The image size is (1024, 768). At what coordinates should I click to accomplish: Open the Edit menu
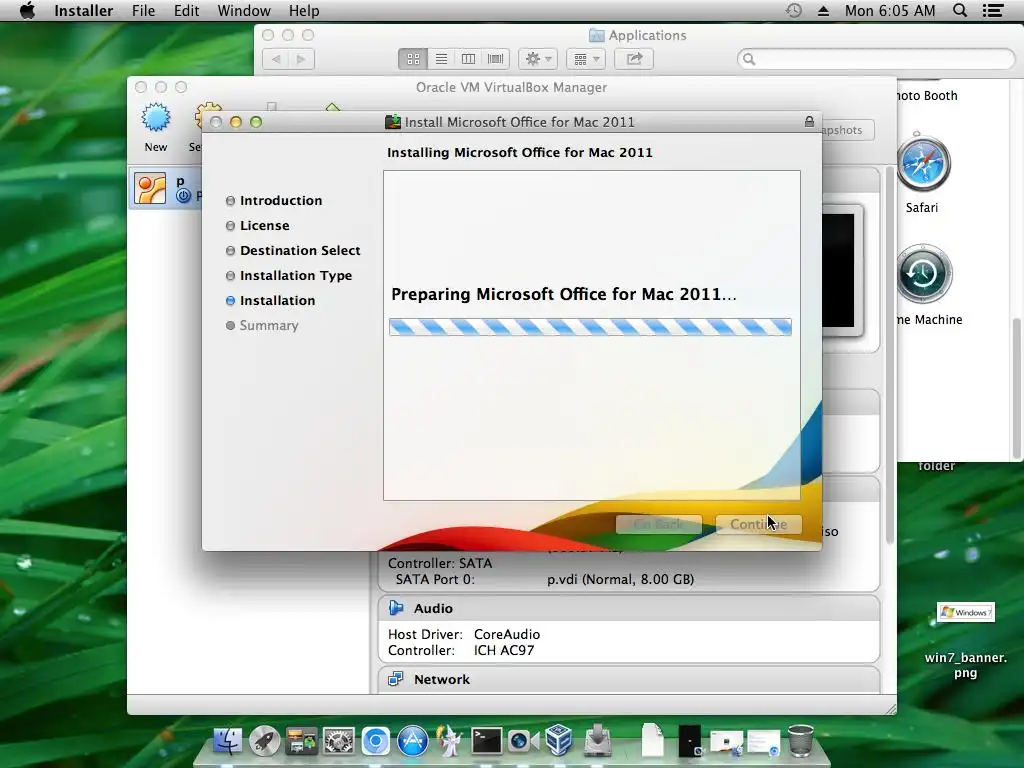186,10
